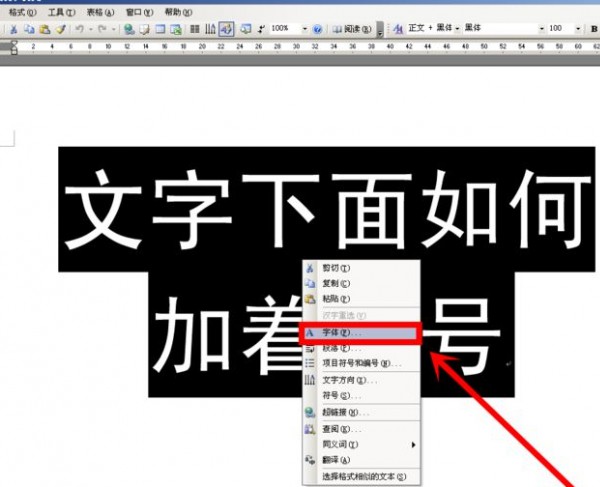The image size is (600, 487).
Task: Open the font name dropdown showing 黑体
Action: [541, 29]
